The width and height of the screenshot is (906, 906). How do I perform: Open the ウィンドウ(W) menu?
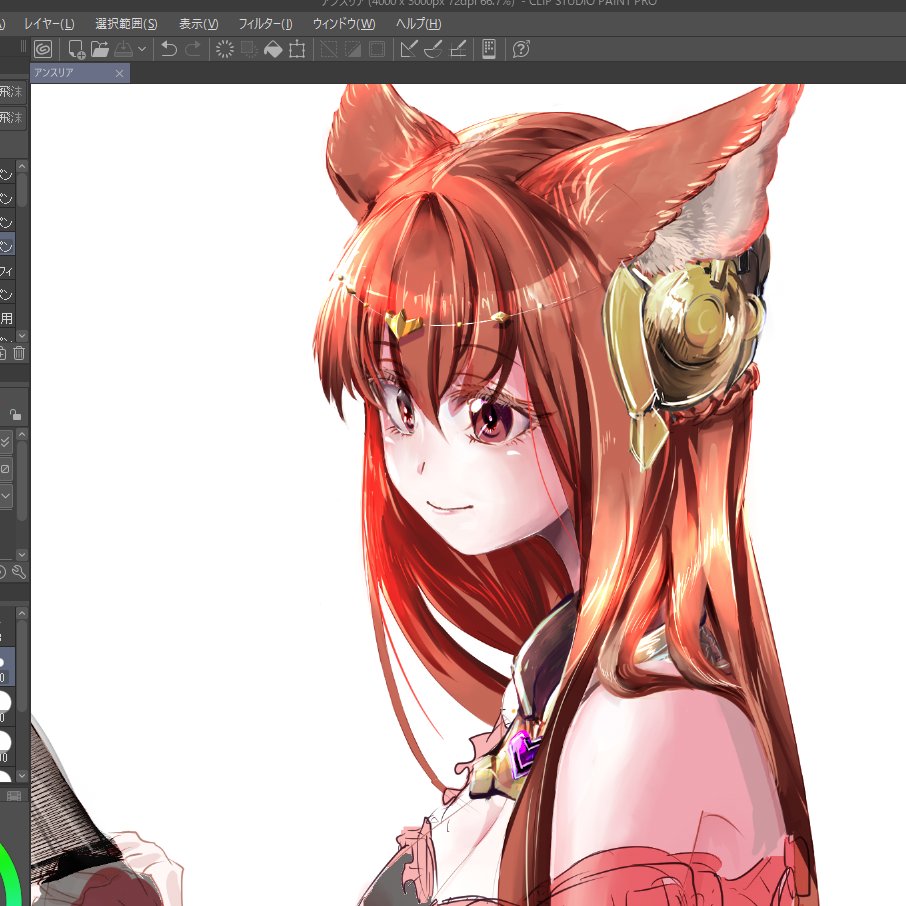pyautogui.click(x=344, y=24)
